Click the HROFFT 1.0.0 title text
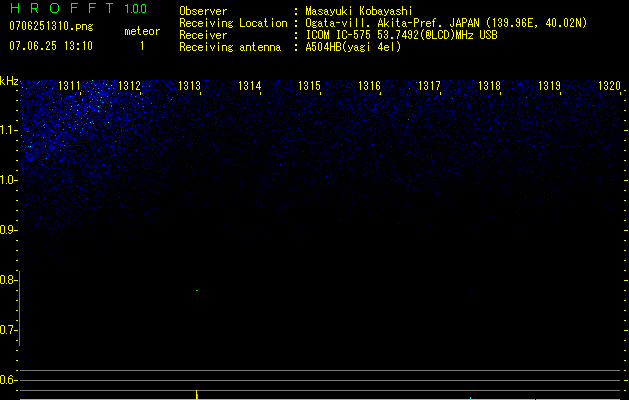The width and height of the screenshot is (629, 400). [79, 8]
